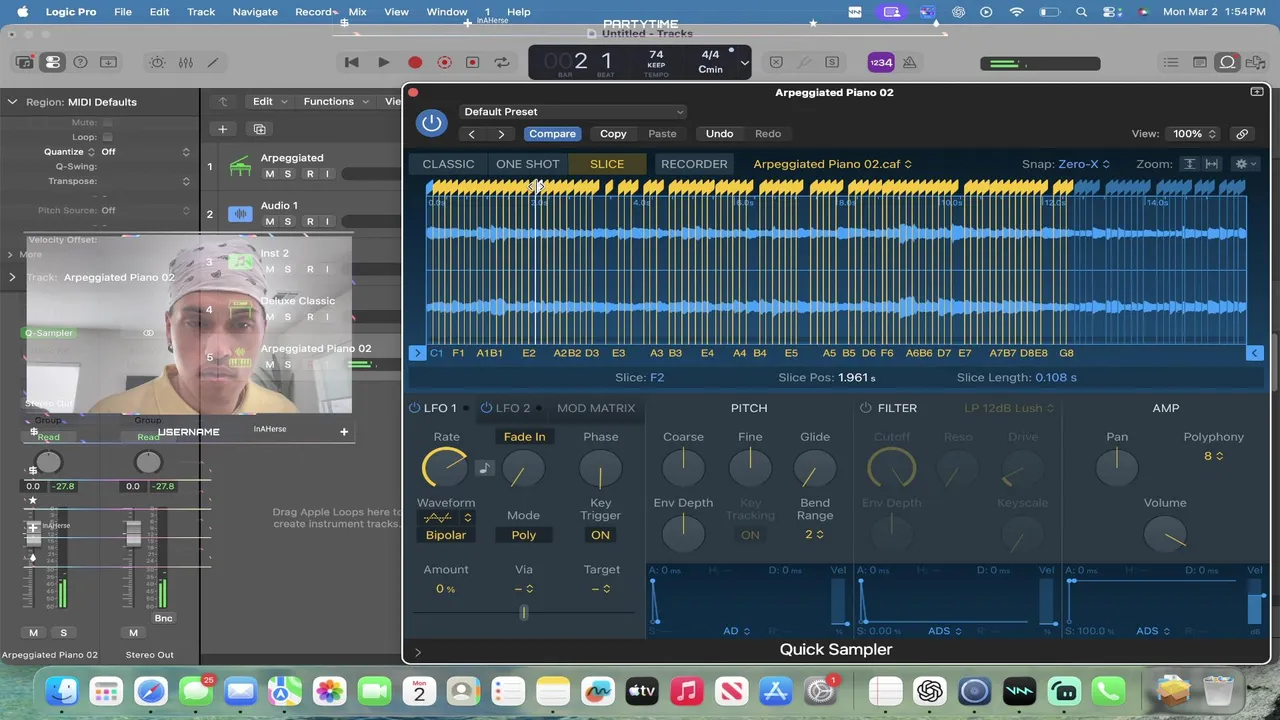This screenshot has height=720, width=1280.
Task: Enable the LFO 1 power toggle
Action: pyautogui.click(x=414, y=408)
